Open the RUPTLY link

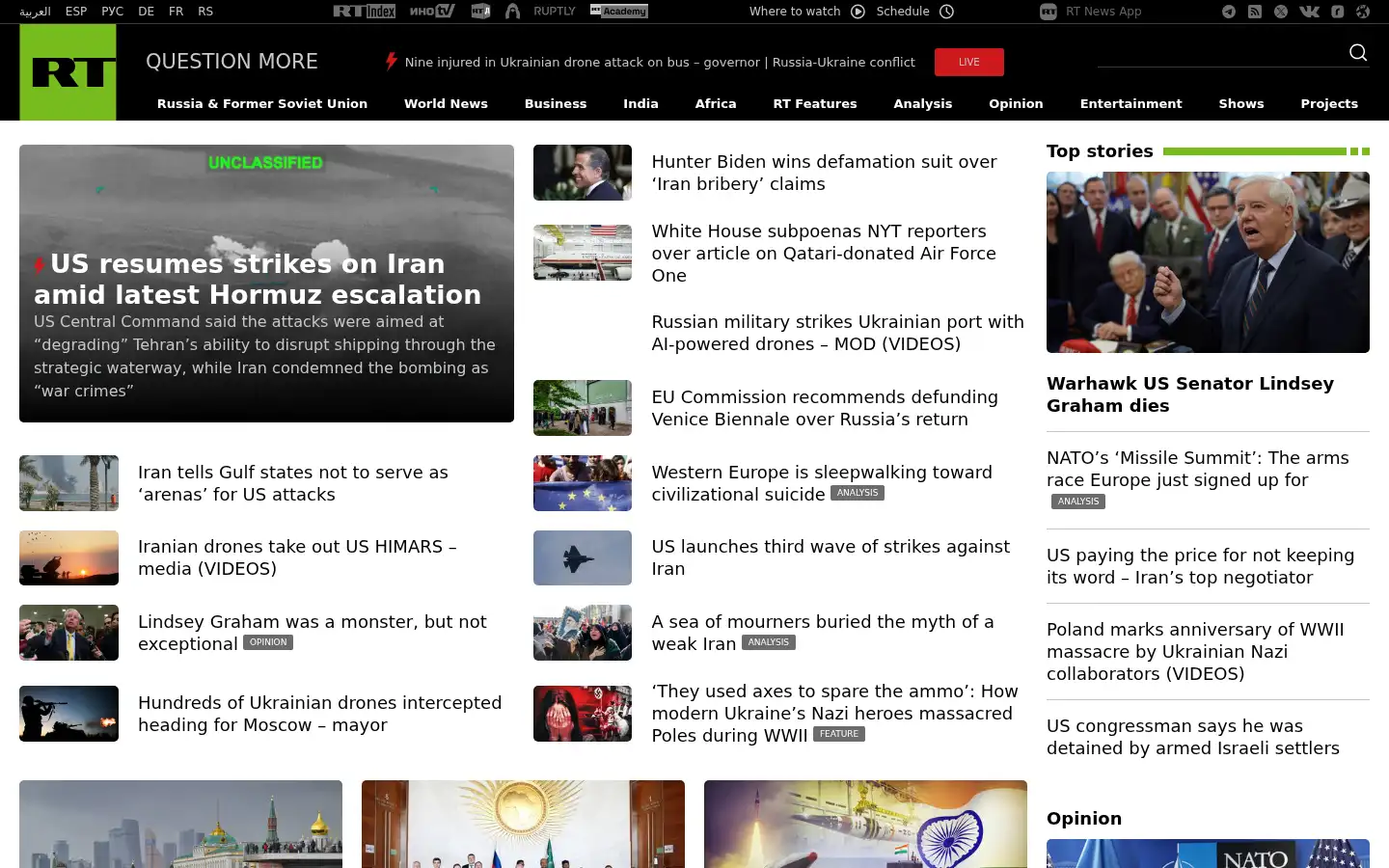point(555,12)
